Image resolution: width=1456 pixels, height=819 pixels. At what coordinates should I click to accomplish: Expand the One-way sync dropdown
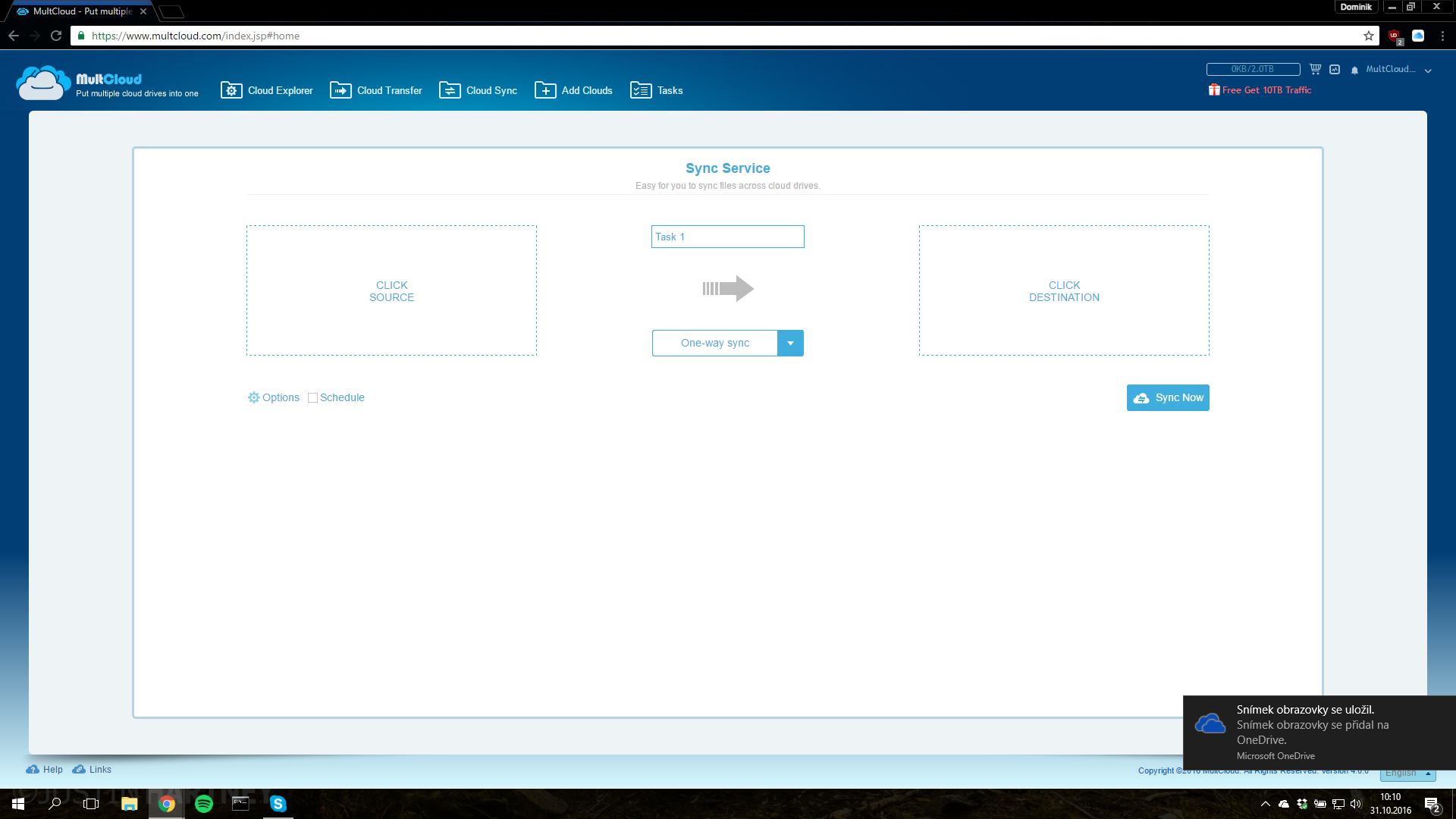(789, 343)
